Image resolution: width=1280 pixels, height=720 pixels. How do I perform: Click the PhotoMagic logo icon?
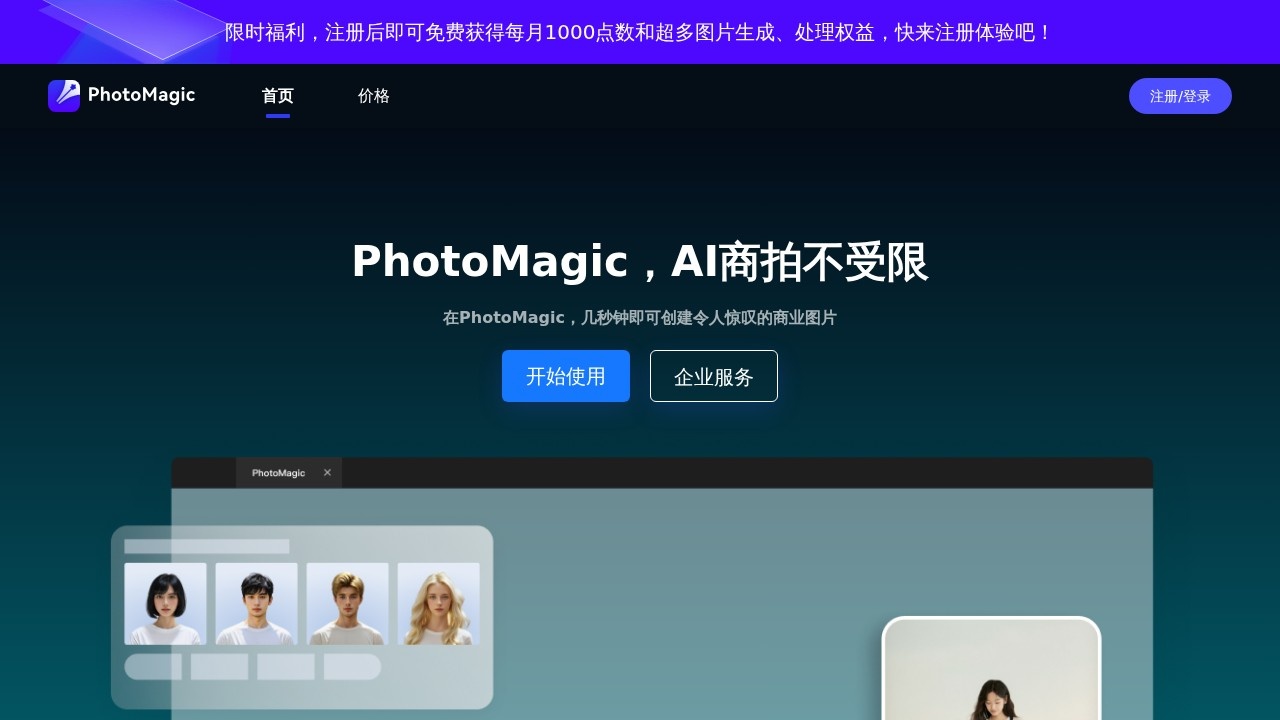click(x=64, y=96)
